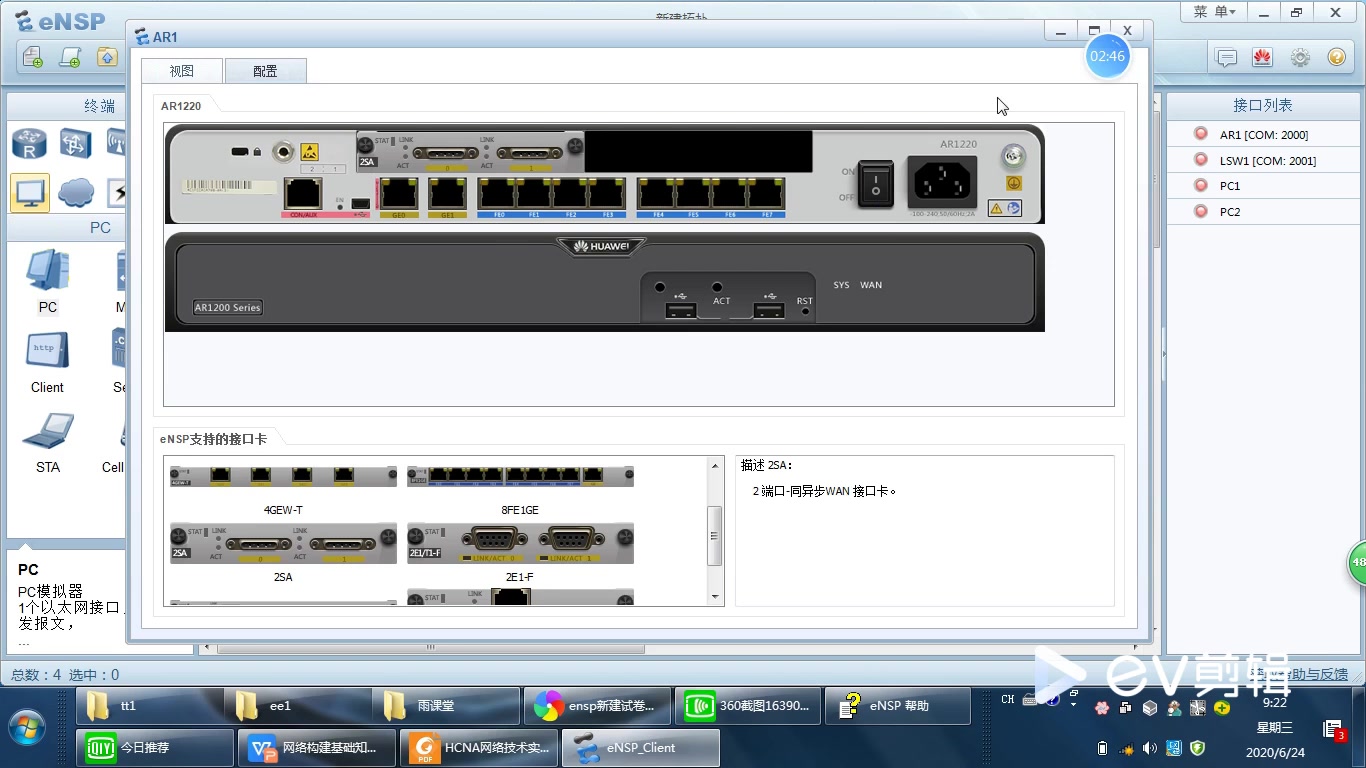Select the 2SA interface card in list
1366x768 pixels.
click(283, 543)
